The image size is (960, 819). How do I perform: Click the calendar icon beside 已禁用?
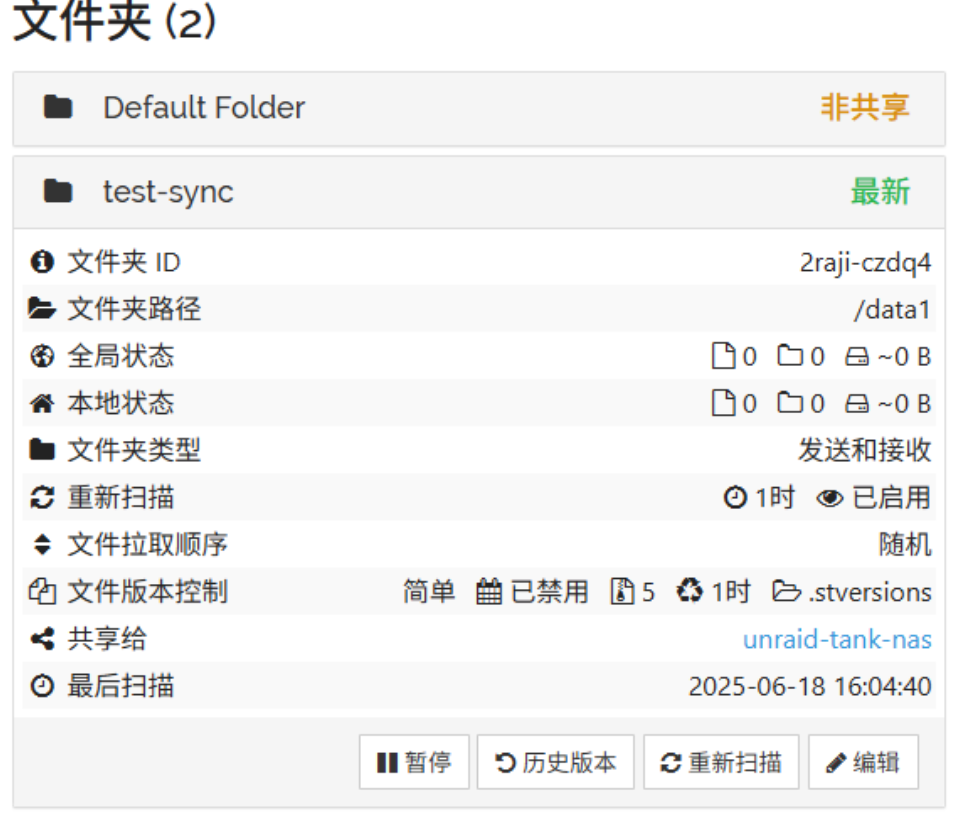click(488, 591)
